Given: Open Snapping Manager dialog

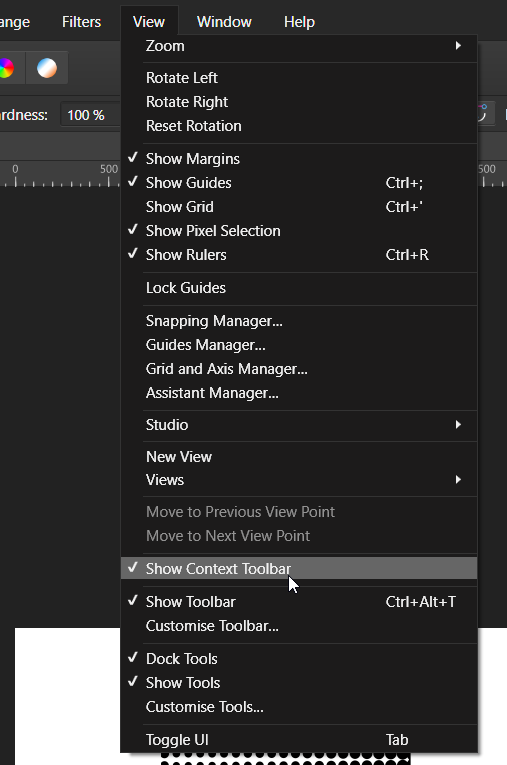Looking at the screenshot, I should pyautogui.click(x=299, y=321).
